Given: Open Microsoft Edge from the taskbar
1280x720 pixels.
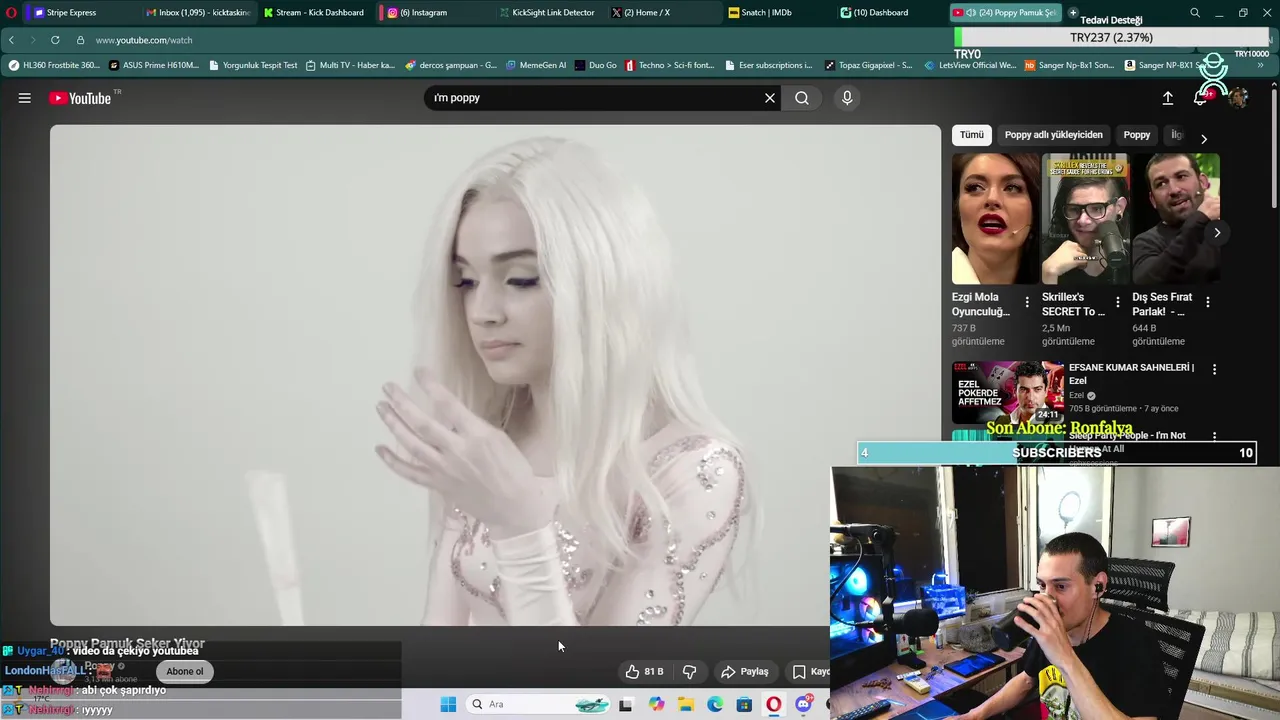Looking at the screenshot, I should [715, 704].
